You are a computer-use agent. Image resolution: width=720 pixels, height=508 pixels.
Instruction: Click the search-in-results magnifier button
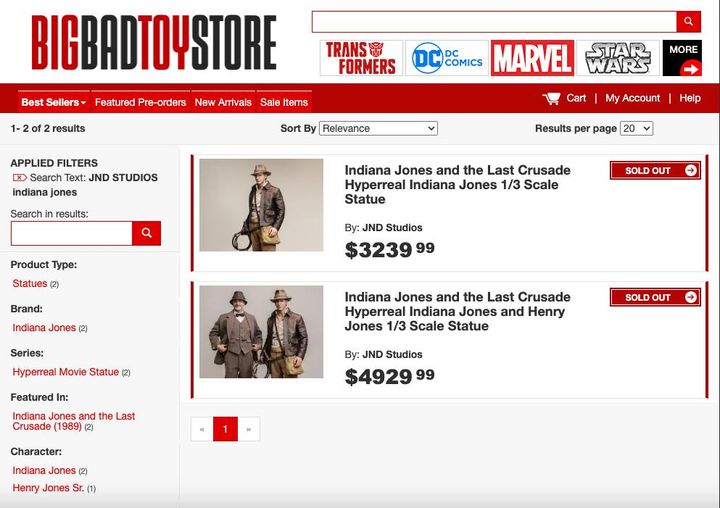[146, 233]
